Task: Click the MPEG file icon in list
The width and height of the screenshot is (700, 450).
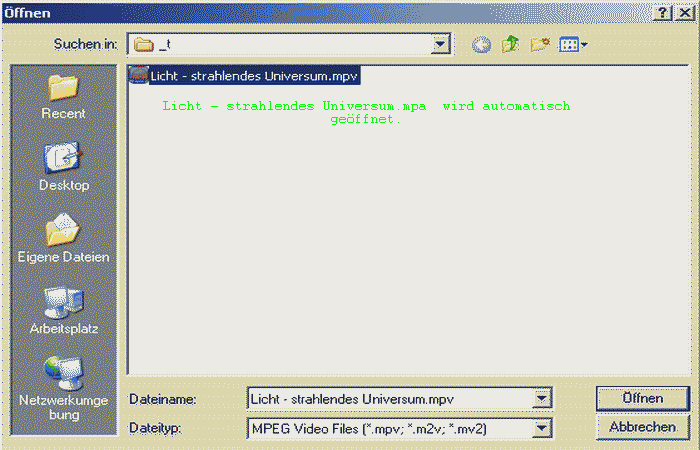Action: click(x=138, y=74)
